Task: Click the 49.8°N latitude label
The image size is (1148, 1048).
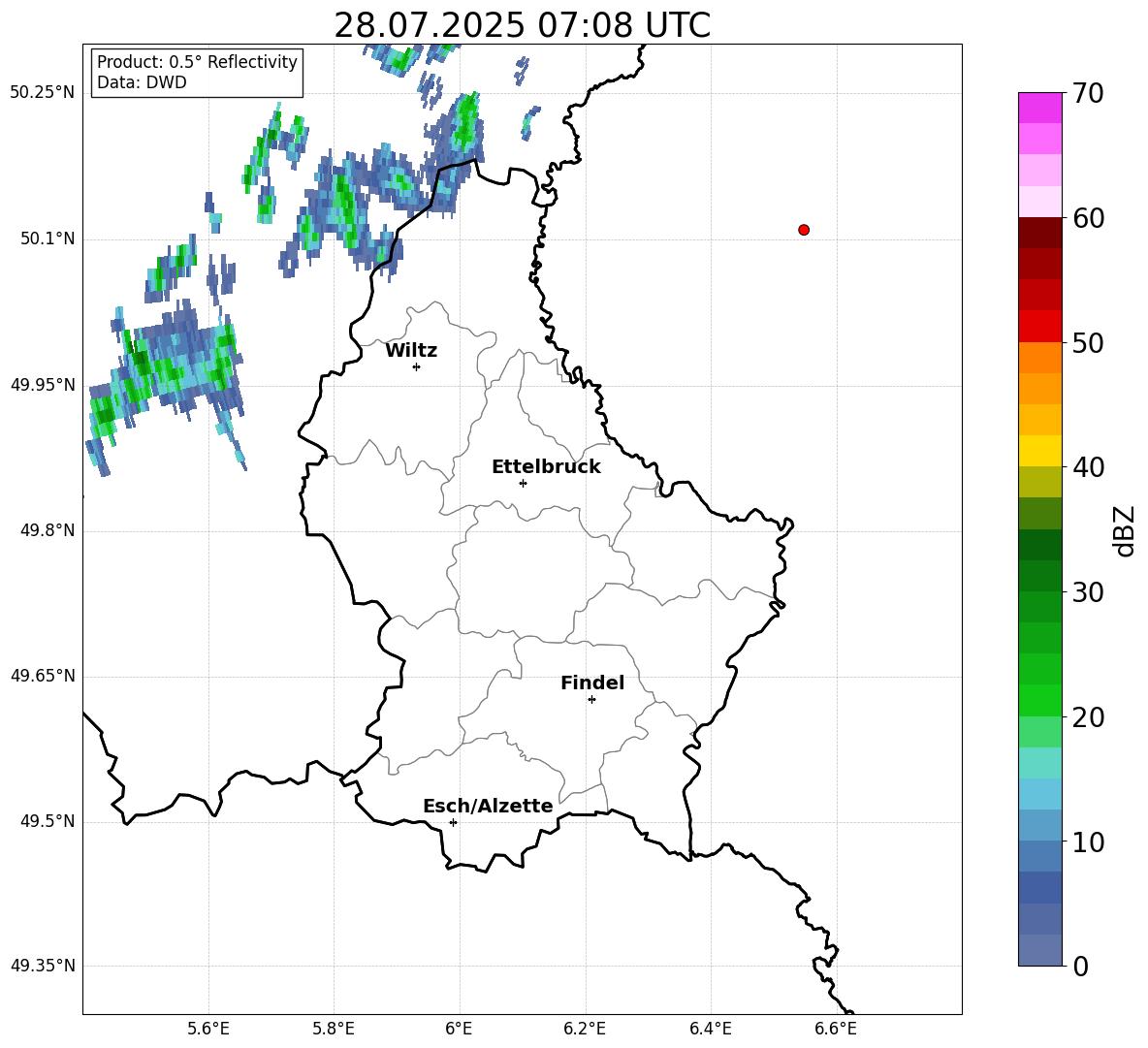Action: point(48,530)
